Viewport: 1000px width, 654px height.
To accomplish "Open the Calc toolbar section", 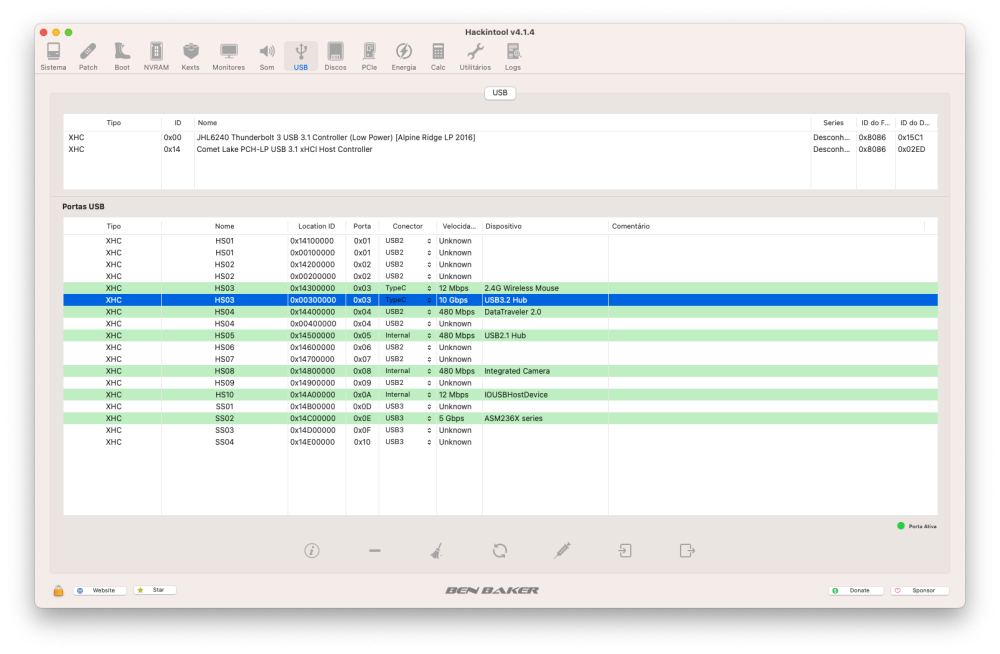I will (438, 56).
